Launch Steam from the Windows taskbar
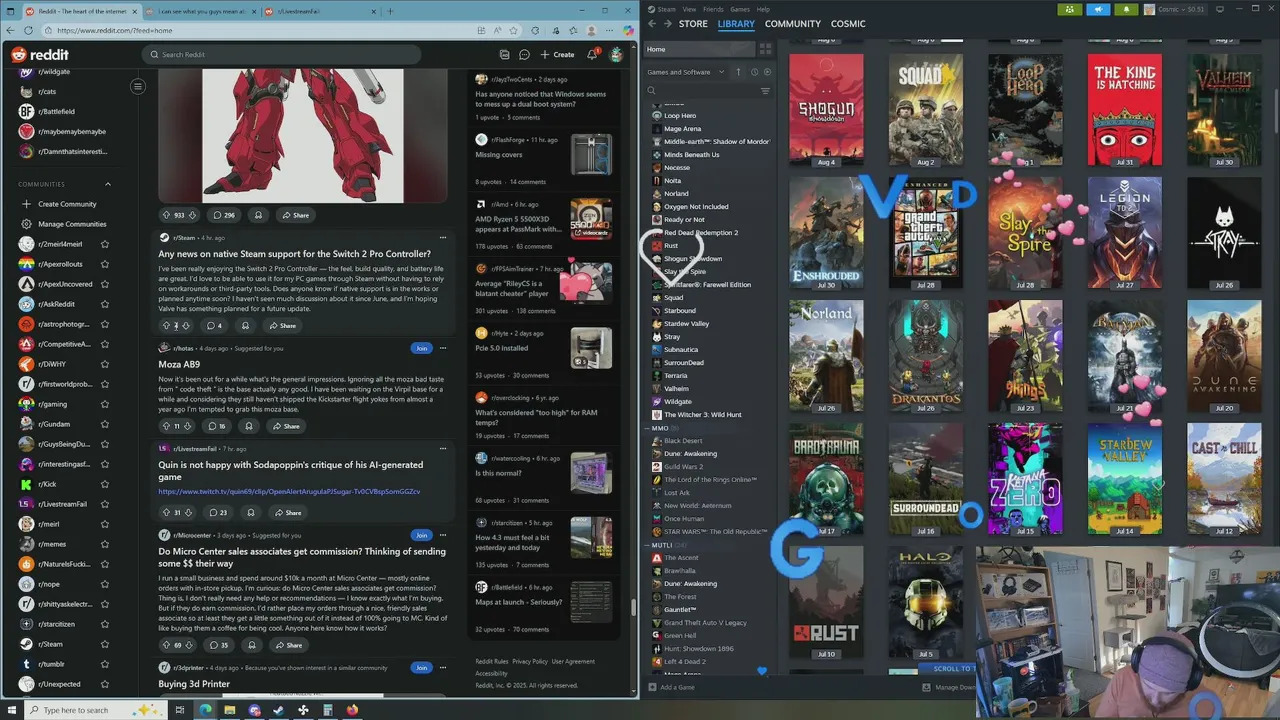 tap(279, 710)
